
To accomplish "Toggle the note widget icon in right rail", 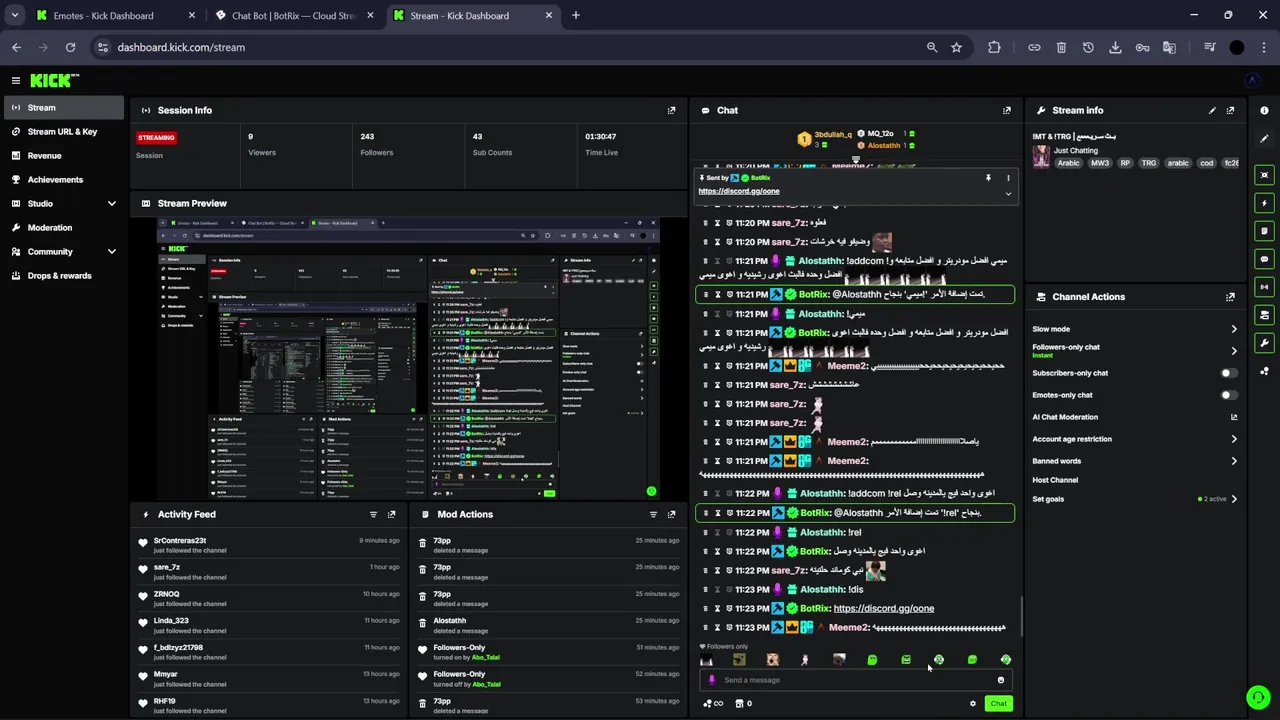I will pos(1264,231).
